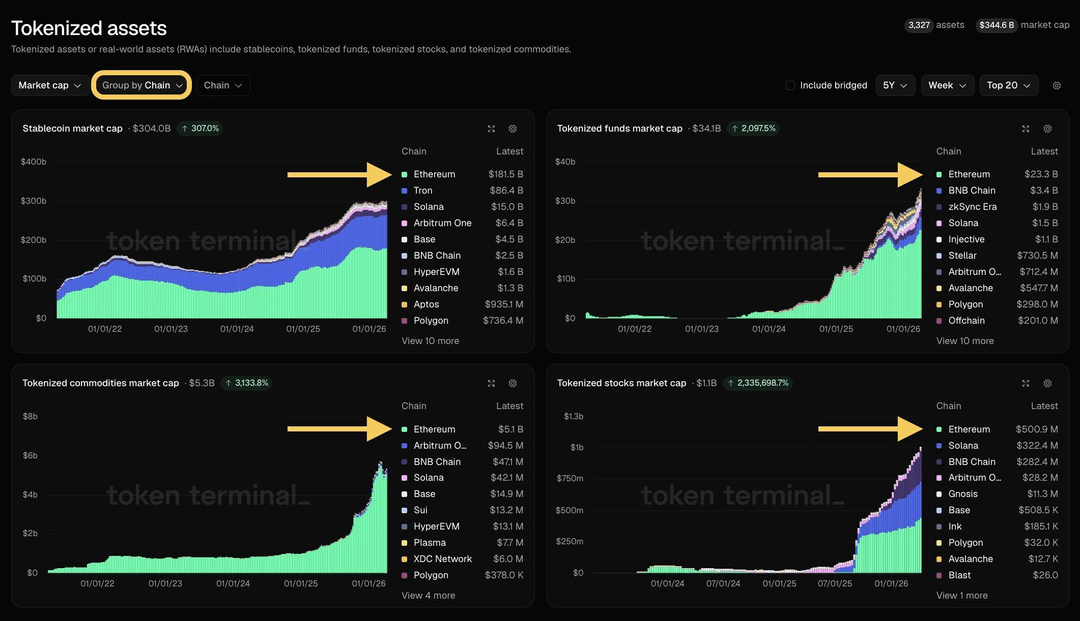Open Tokenized commodities chart settings gear
This screenshot has width=1080, height=621.
[x=513, y=383]
